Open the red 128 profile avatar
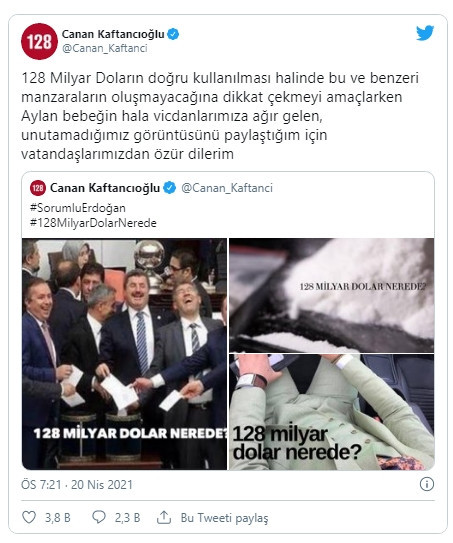This screenshot has height=543, width=453. pyautogui.click(x=39, y=41)
